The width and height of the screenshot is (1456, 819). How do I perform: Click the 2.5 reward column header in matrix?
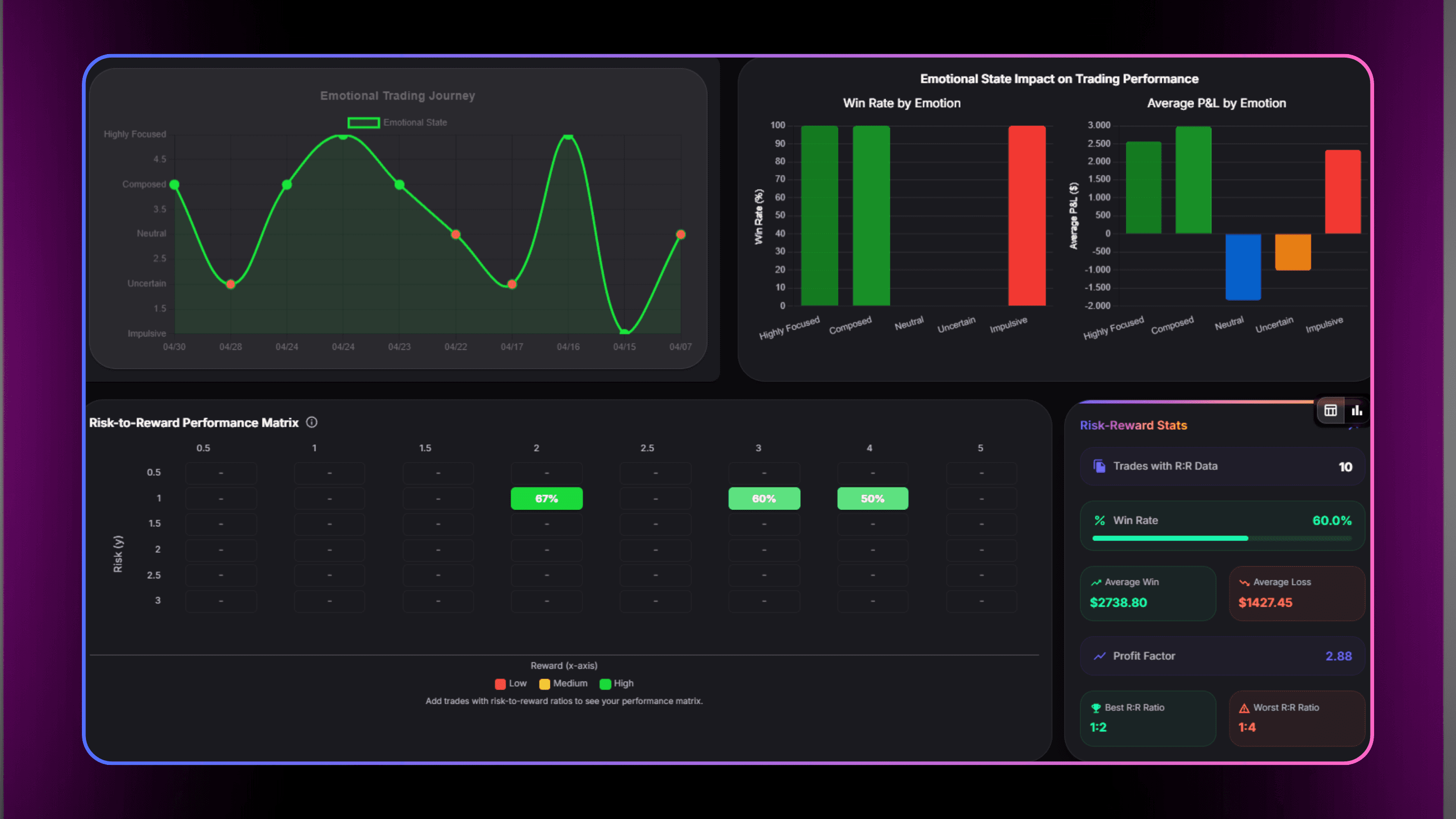pos(647,447)
